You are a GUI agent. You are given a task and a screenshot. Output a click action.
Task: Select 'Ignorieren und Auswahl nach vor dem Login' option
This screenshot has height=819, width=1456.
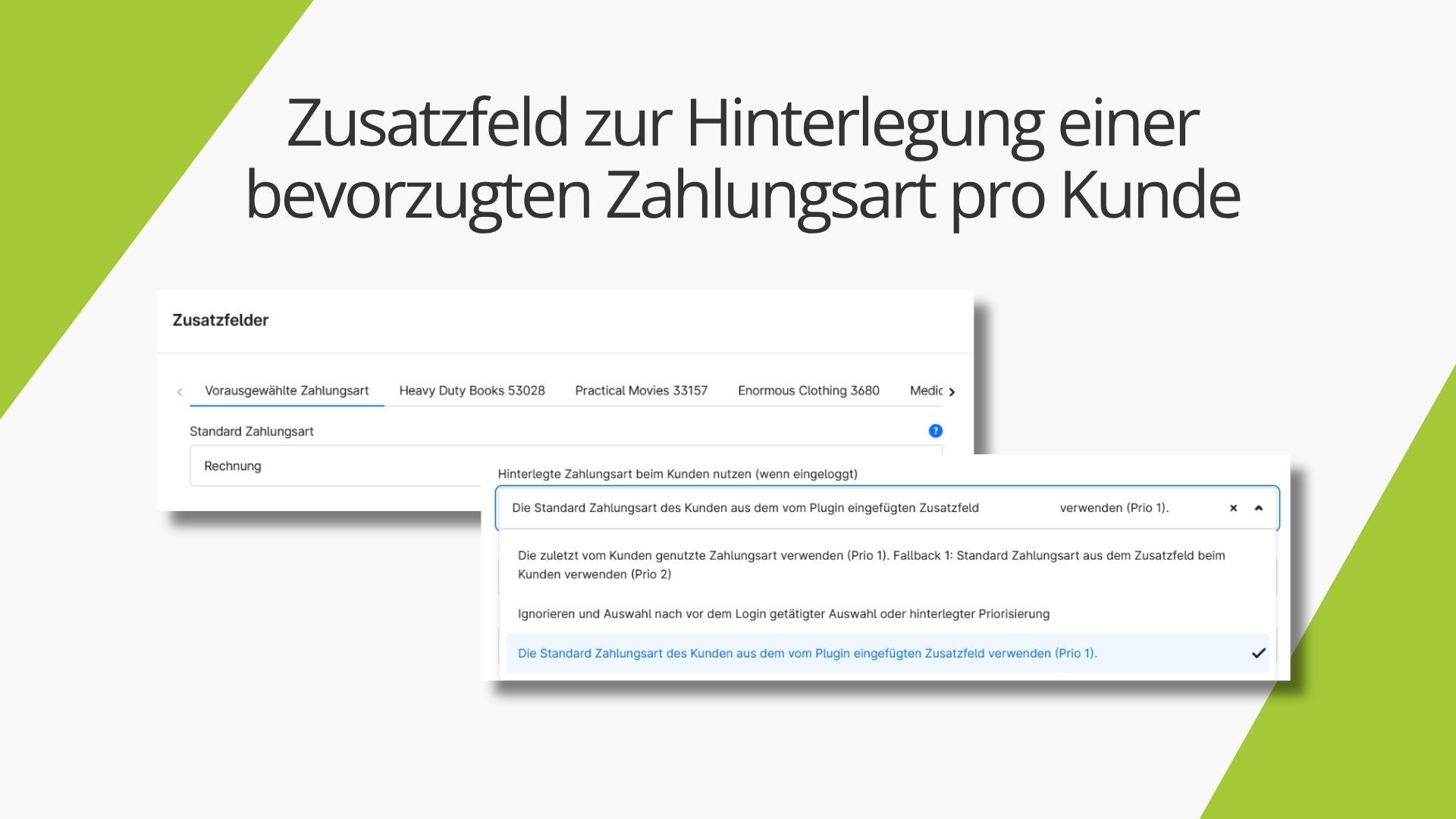click(783, 613)
